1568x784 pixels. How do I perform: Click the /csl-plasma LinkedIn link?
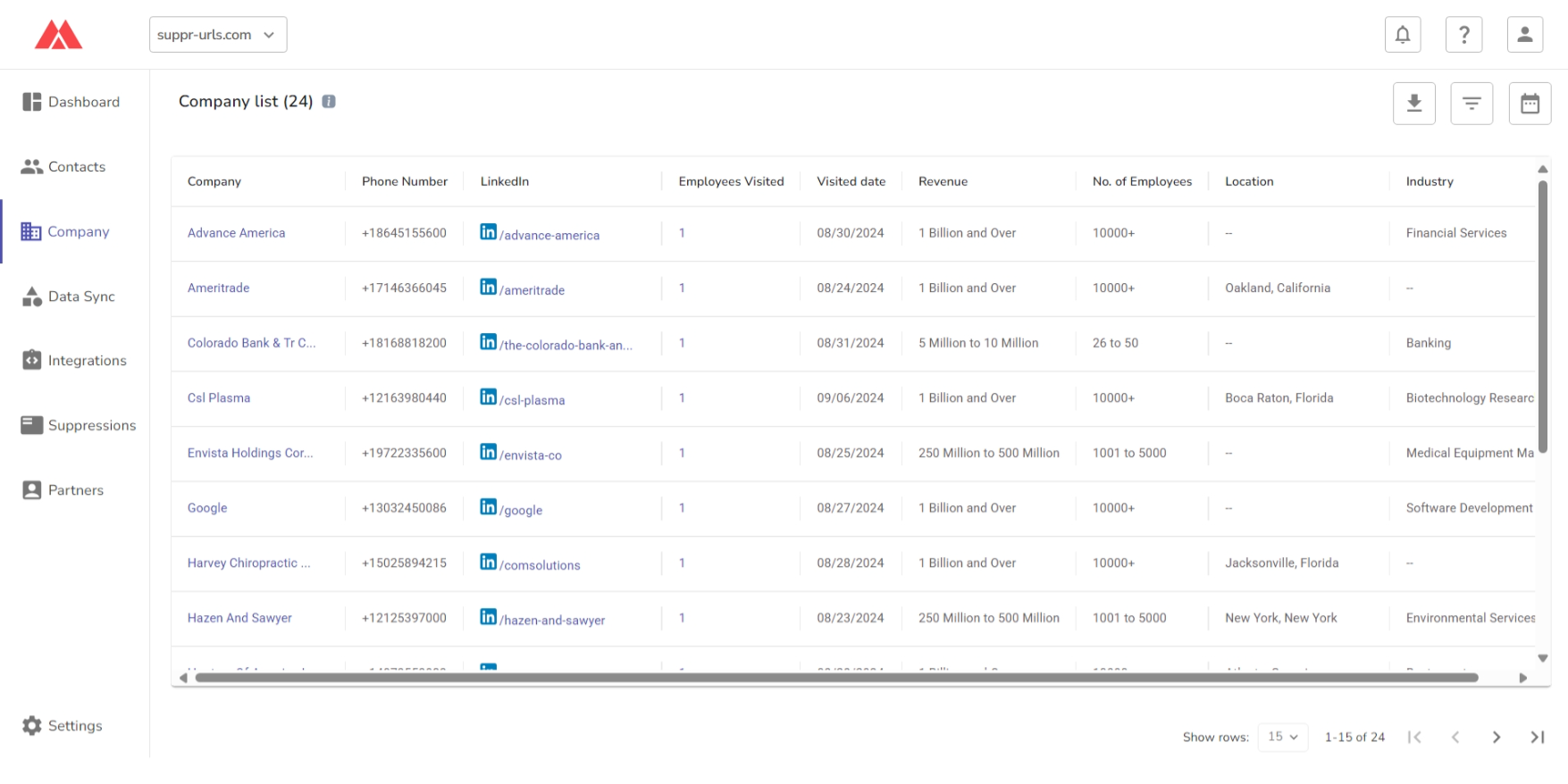[x=532, y=400]
